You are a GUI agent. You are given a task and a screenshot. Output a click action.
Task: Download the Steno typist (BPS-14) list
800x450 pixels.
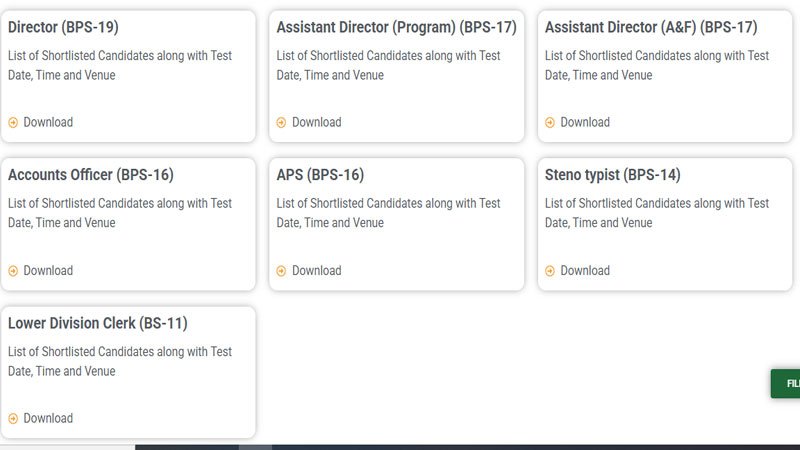(585, 271)
